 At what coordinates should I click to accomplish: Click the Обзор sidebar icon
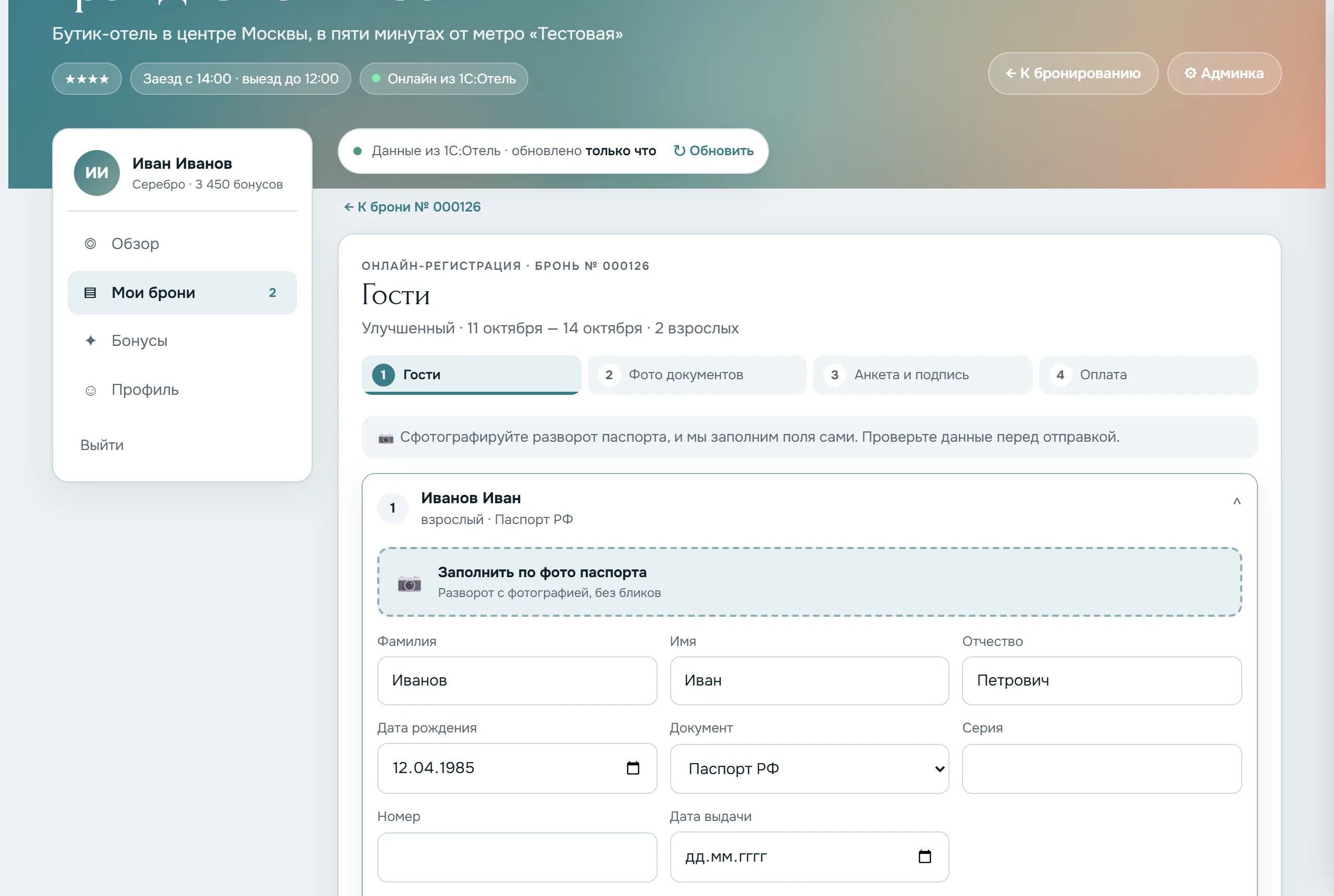click(x=90, y=244)
